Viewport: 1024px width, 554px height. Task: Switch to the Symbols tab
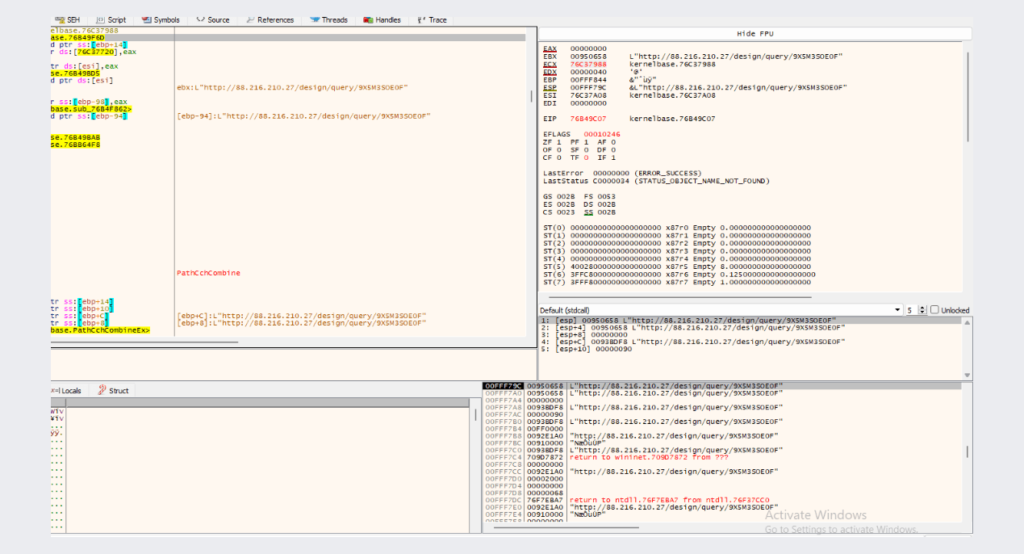point(161,20)
